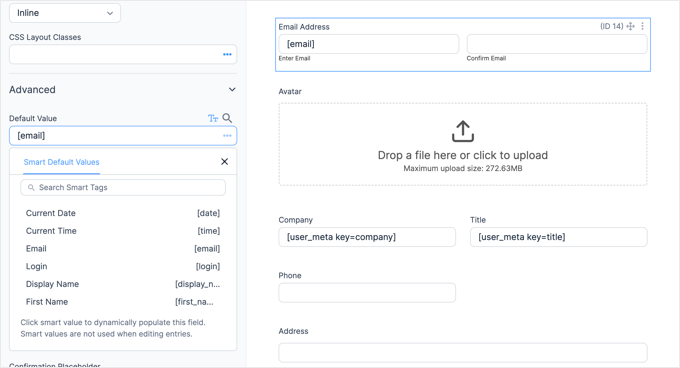Choose the First Name smart value
Image resolution: width=680 pixels, height=368 pixels.
123,302
